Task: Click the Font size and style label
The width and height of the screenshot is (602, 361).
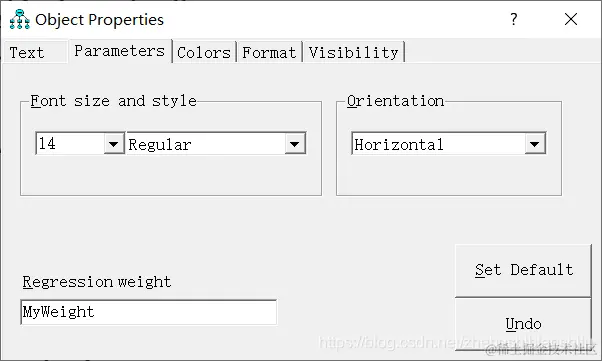Action: tap(114, 101)
